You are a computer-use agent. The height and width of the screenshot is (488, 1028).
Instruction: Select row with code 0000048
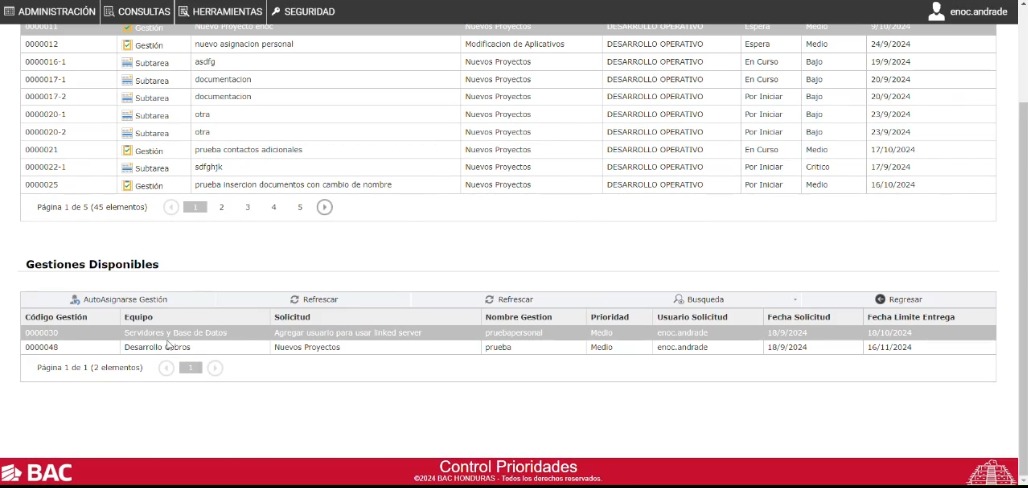click(x=508, y=347)
